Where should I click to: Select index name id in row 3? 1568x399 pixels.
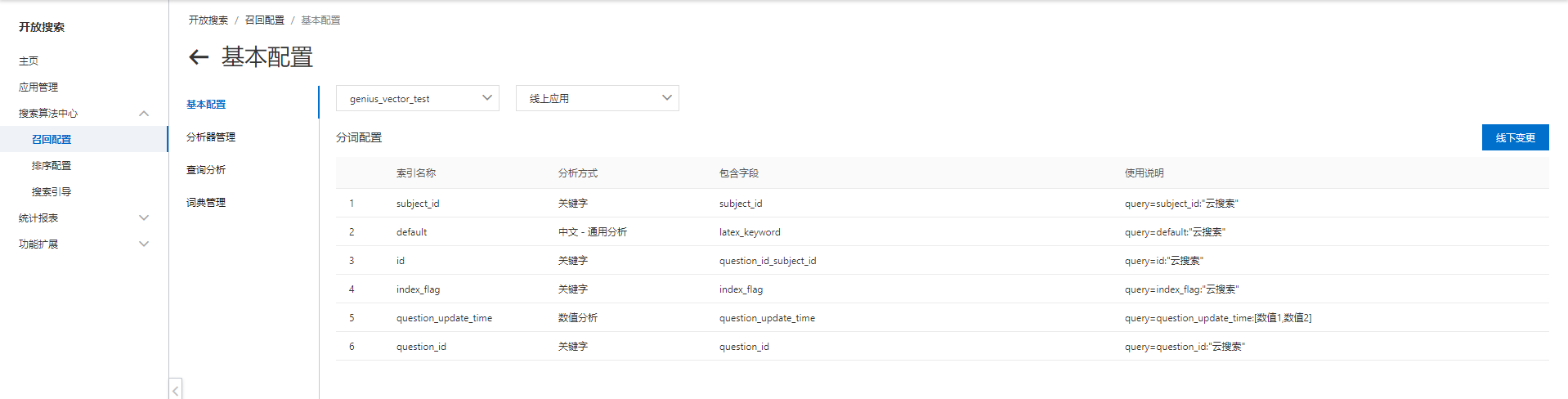pos(401,260)
